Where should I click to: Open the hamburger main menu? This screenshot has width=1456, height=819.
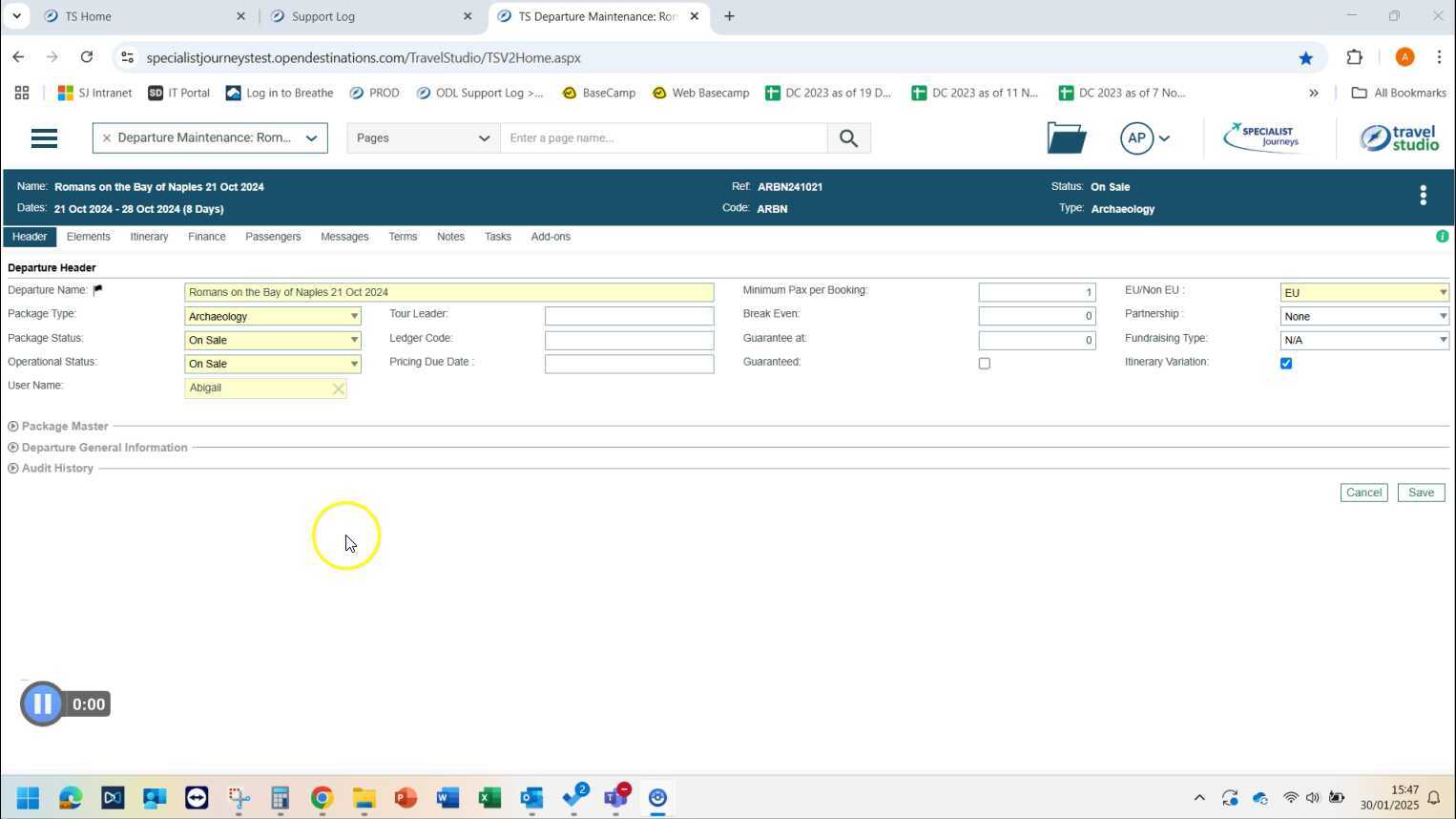tap(44, 138)
